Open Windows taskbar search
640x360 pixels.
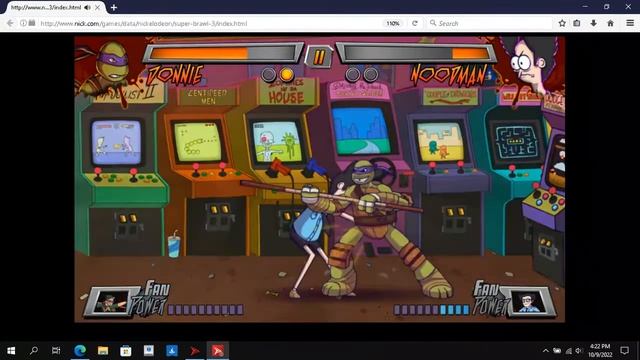click(x=34, y=350)
